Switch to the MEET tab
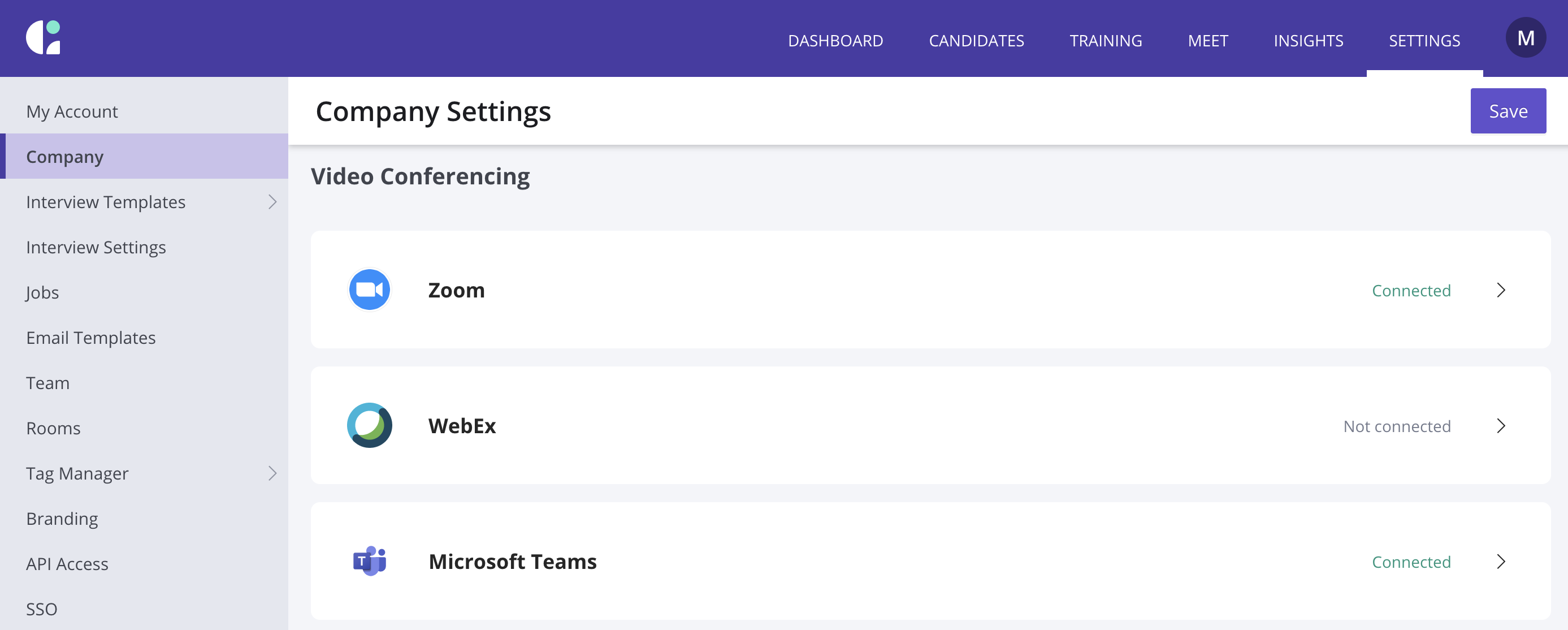This screenshot has width=1568, height=630. (x=1207, y=40)
